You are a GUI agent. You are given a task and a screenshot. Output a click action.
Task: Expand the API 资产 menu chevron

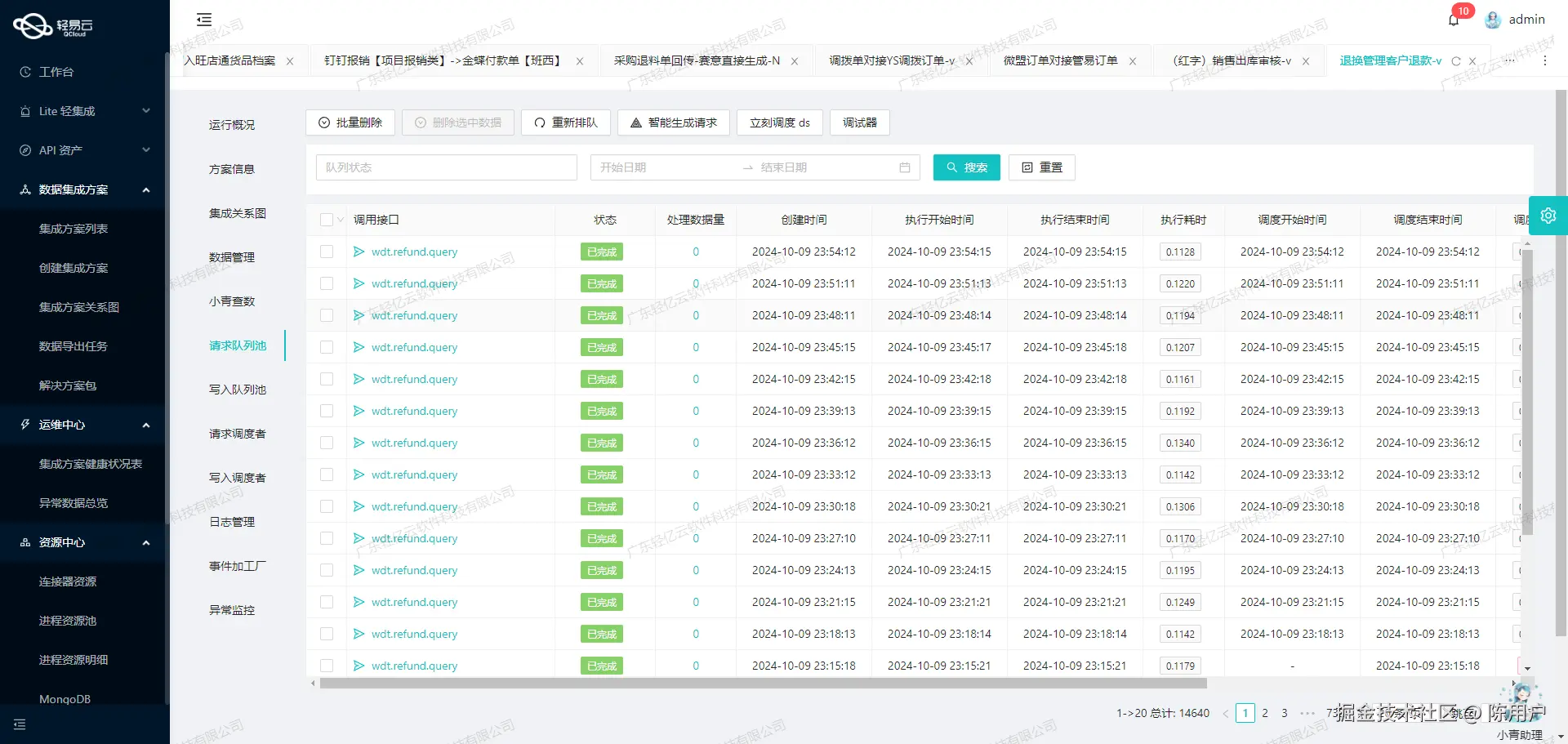click(146, 150)
